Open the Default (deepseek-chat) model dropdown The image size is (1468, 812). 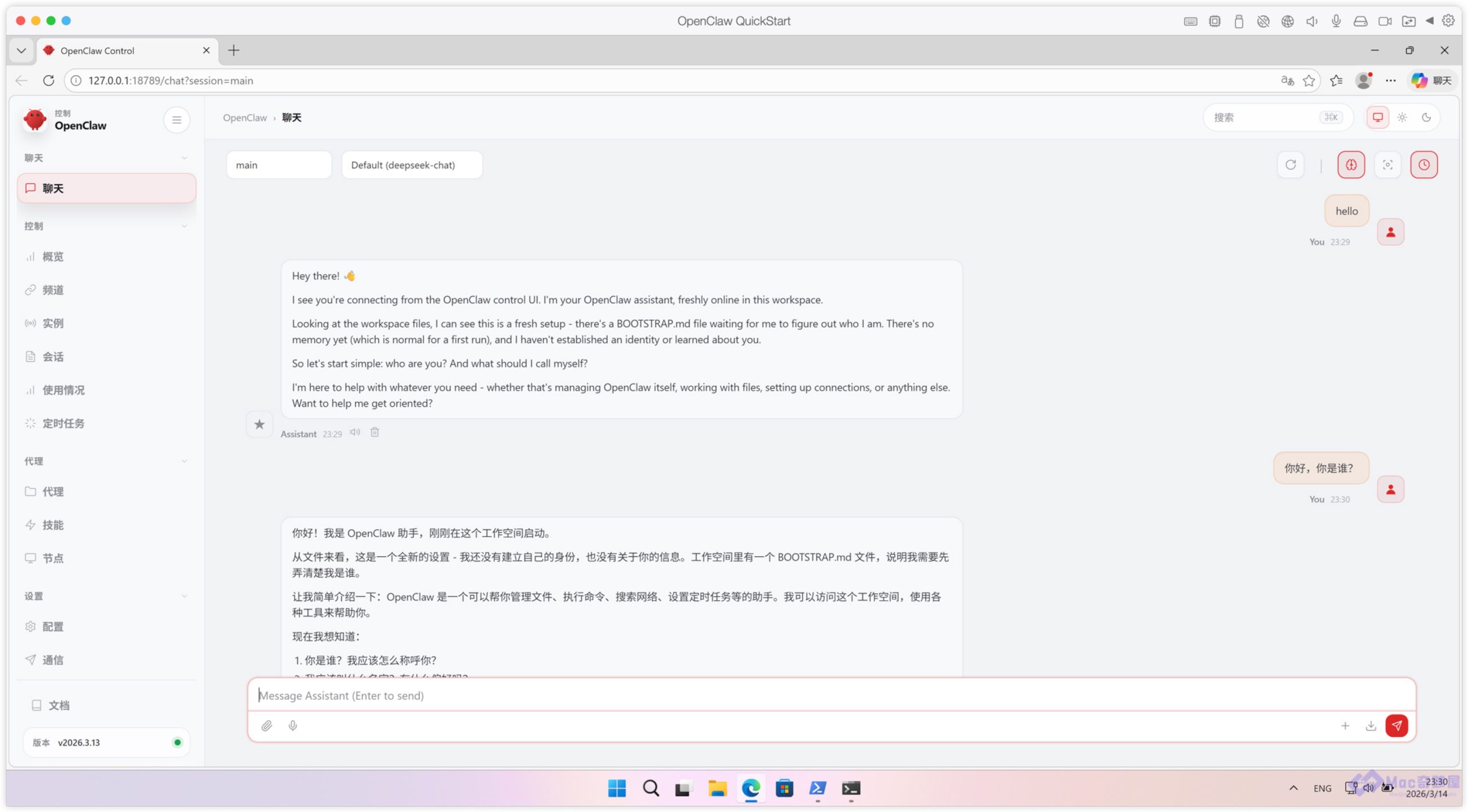click(x=412, y=165)
